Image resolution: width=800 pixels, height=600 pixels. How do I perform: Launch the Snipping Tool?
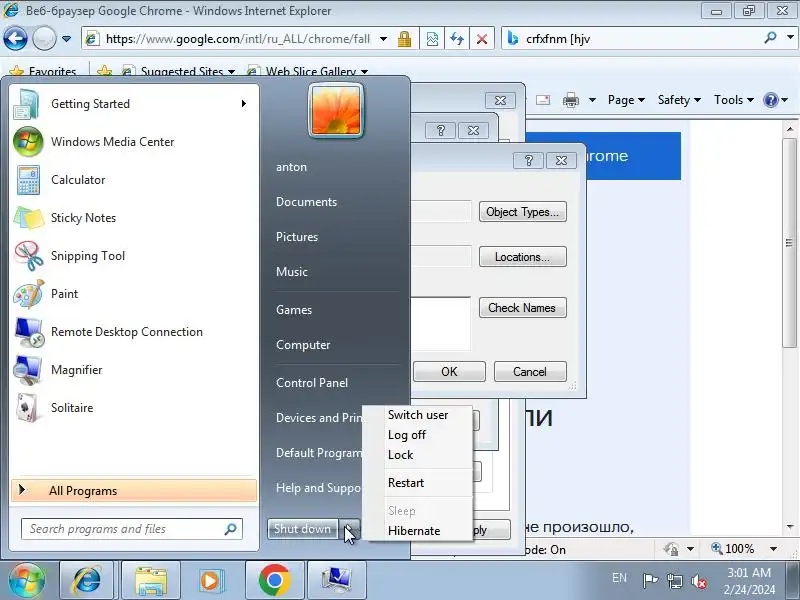pyautogui.click(x=133, y=256)
